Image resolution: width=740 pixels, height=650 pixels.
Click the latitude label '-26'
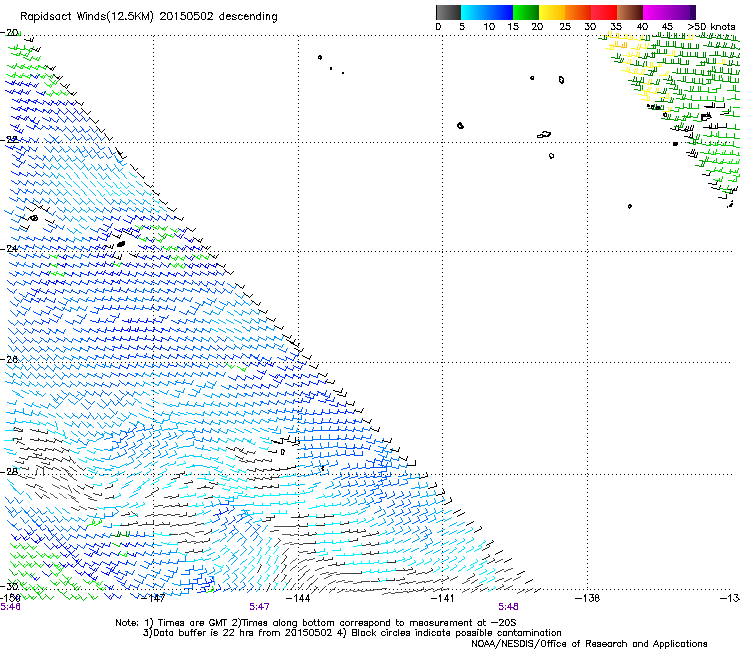(9, 360)
